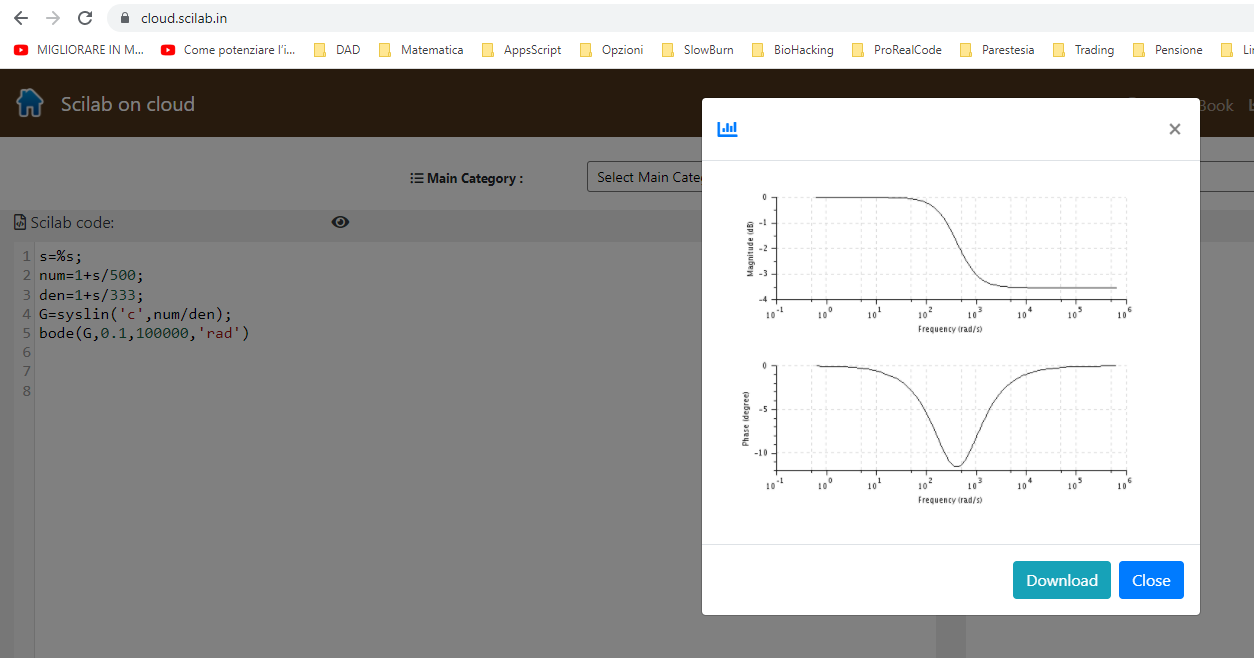Toggle the eye icon above code editor
Screen dimensions: 1254x658
pos(340,222)
